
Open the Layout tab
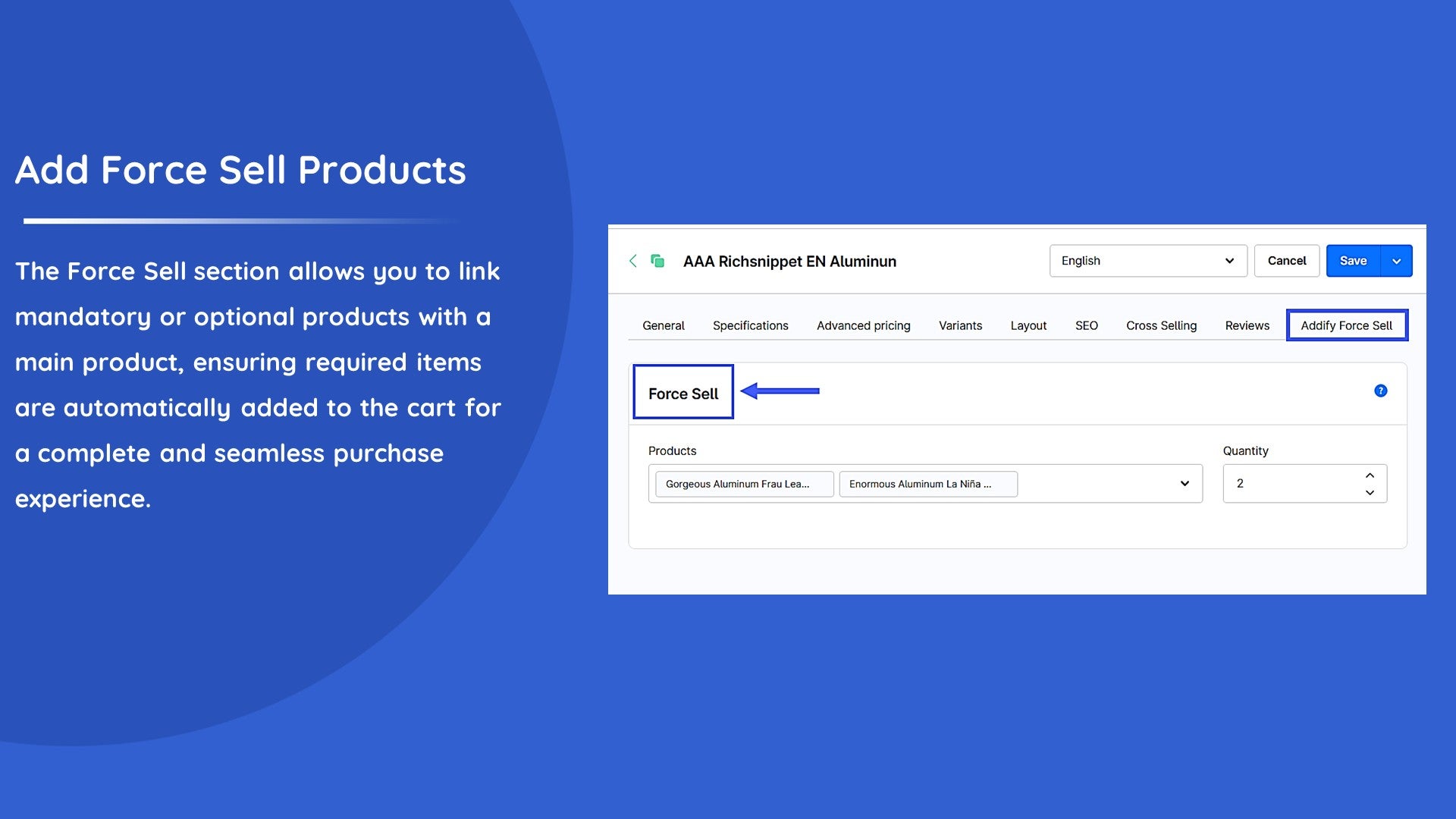tap(1028, 325)
